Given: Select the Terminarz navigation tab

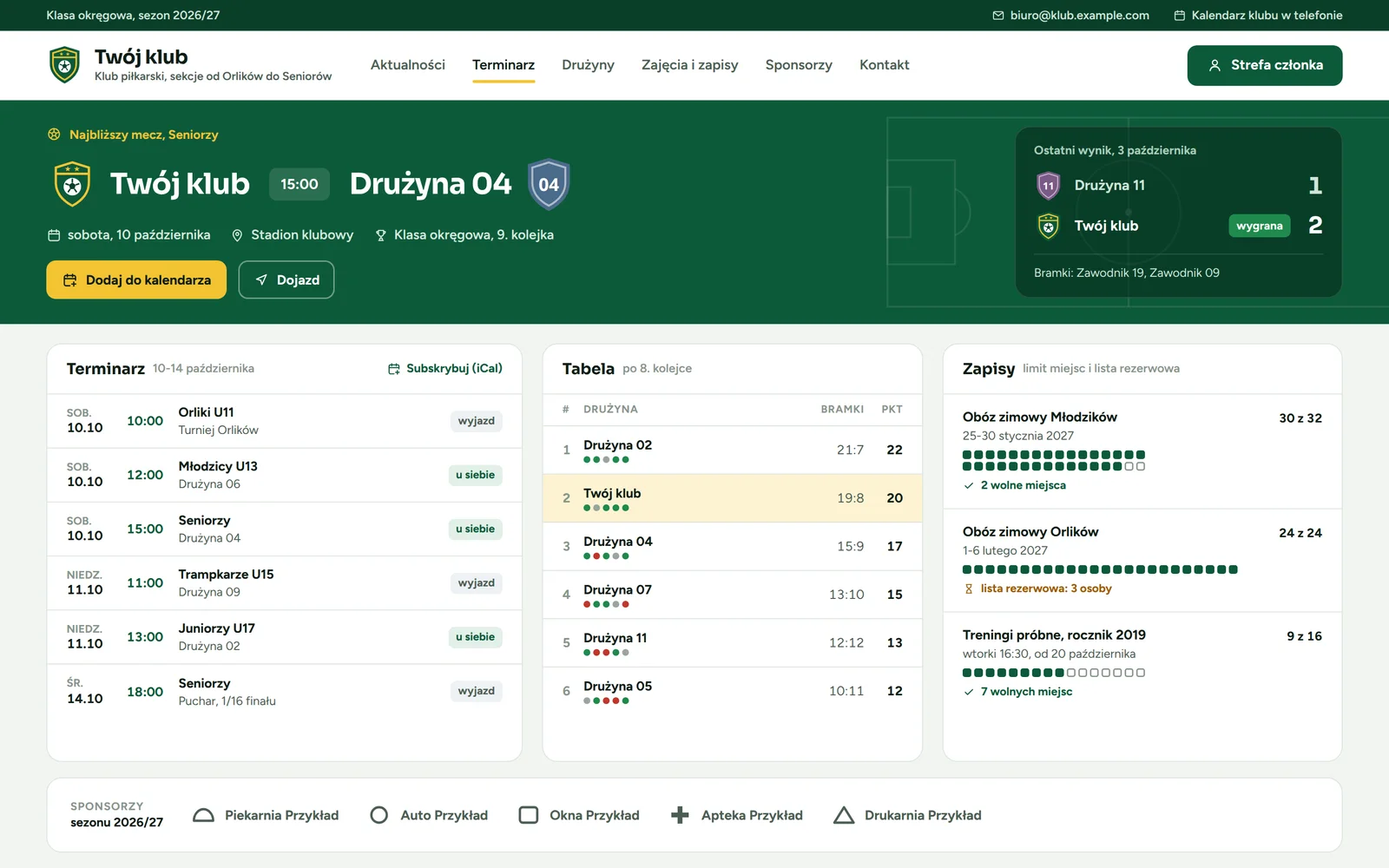Looking at the screenshot, I should pos(504,65).
